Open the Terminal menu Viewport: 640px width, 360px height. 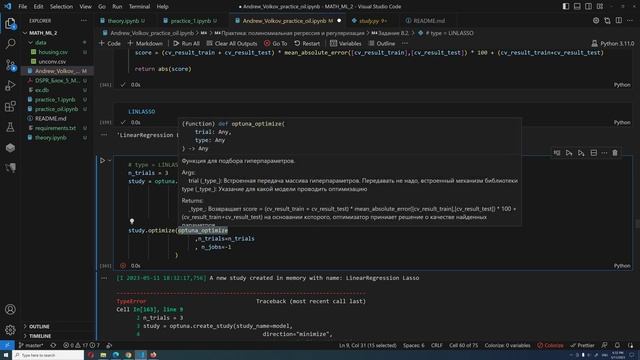[139, 7]
